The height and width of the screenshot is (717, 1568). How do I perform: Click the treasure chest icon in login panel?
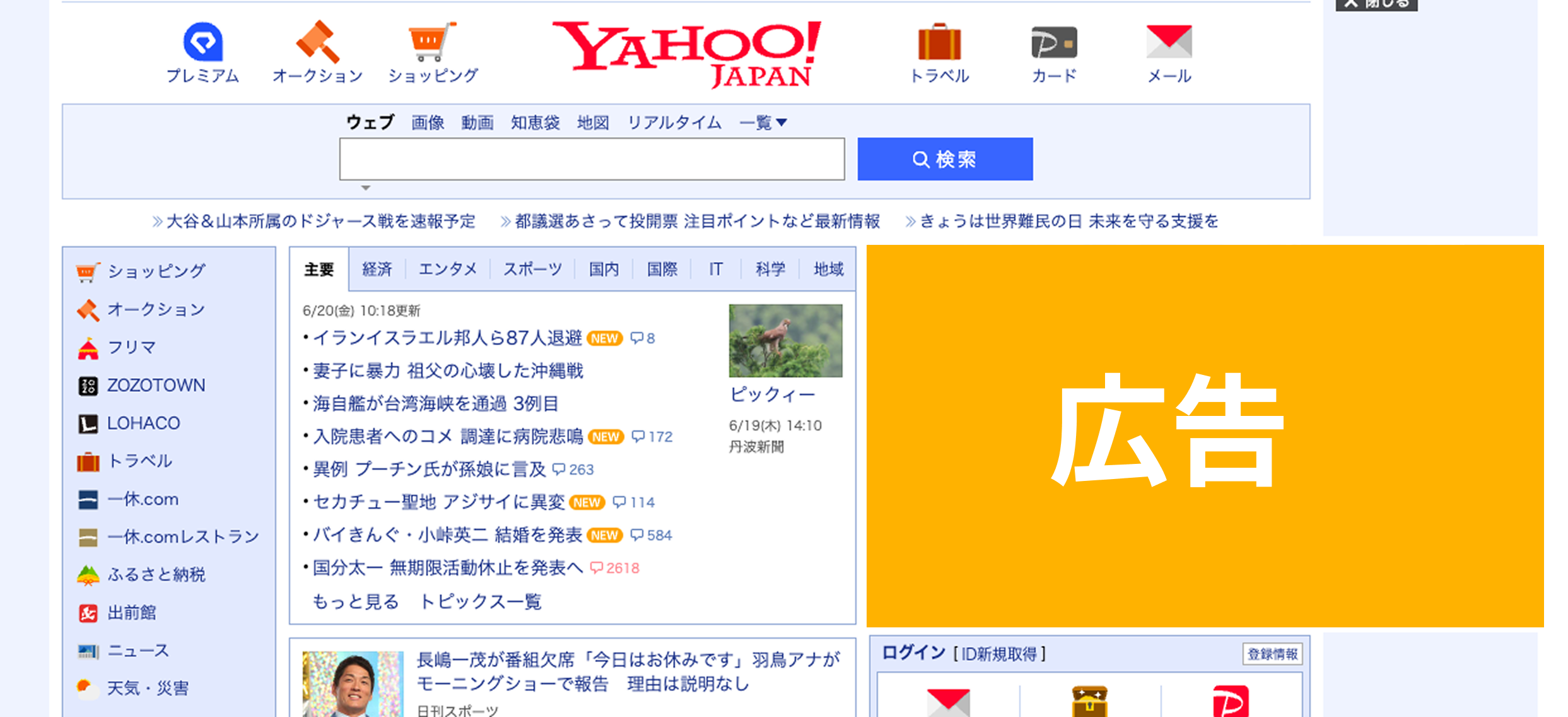point(1089,701)
